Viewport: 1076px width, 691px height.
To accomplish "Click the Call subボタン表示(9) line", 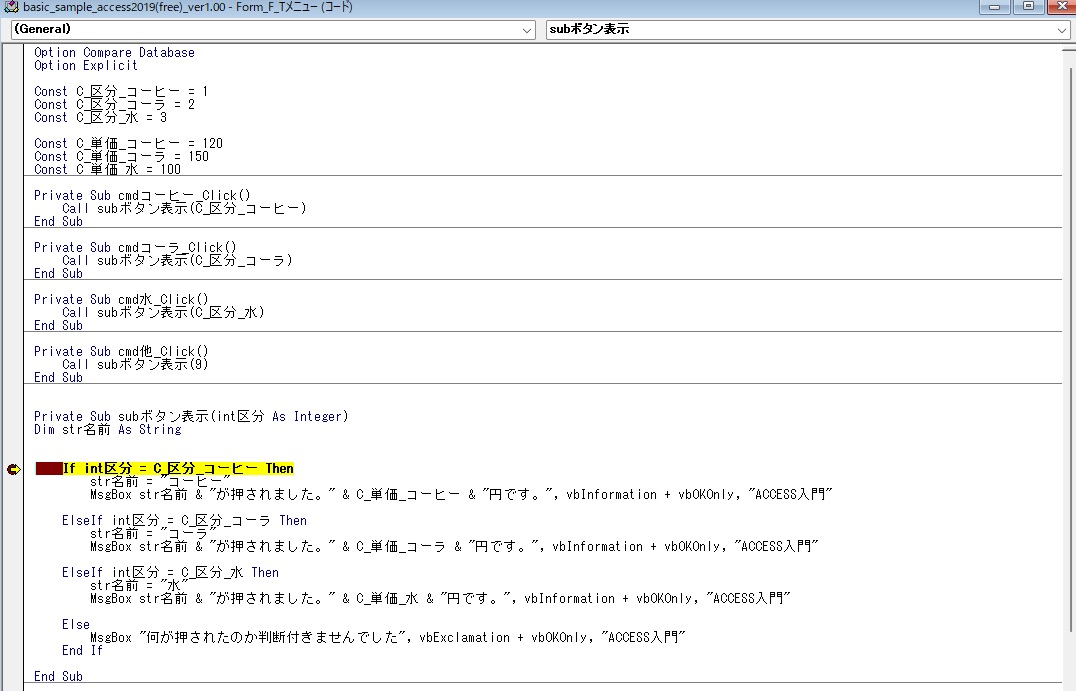I will [135, 365].
